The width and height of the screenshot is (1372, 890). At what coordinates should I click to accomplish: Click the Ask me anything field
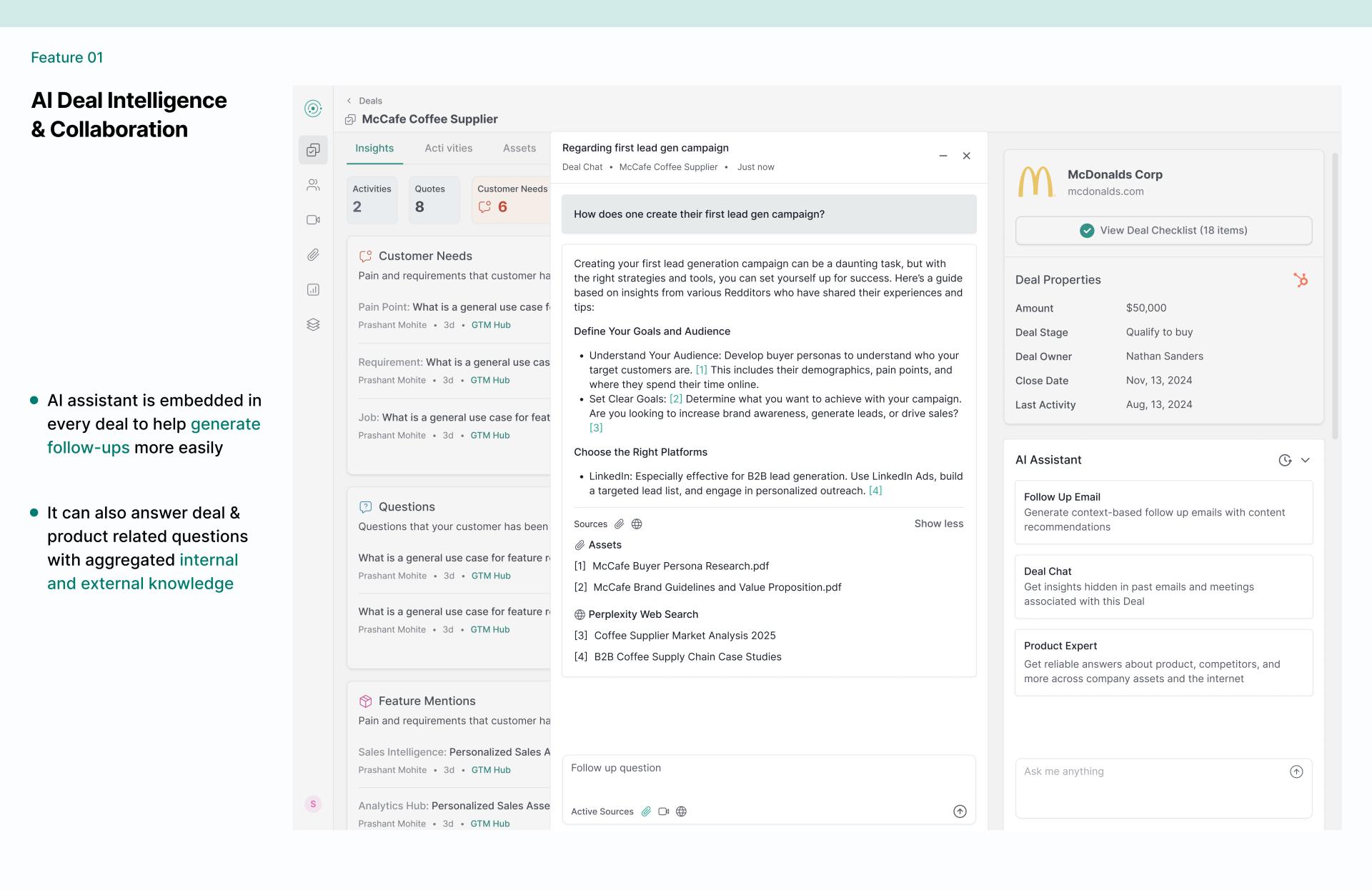click(1150, 786)
